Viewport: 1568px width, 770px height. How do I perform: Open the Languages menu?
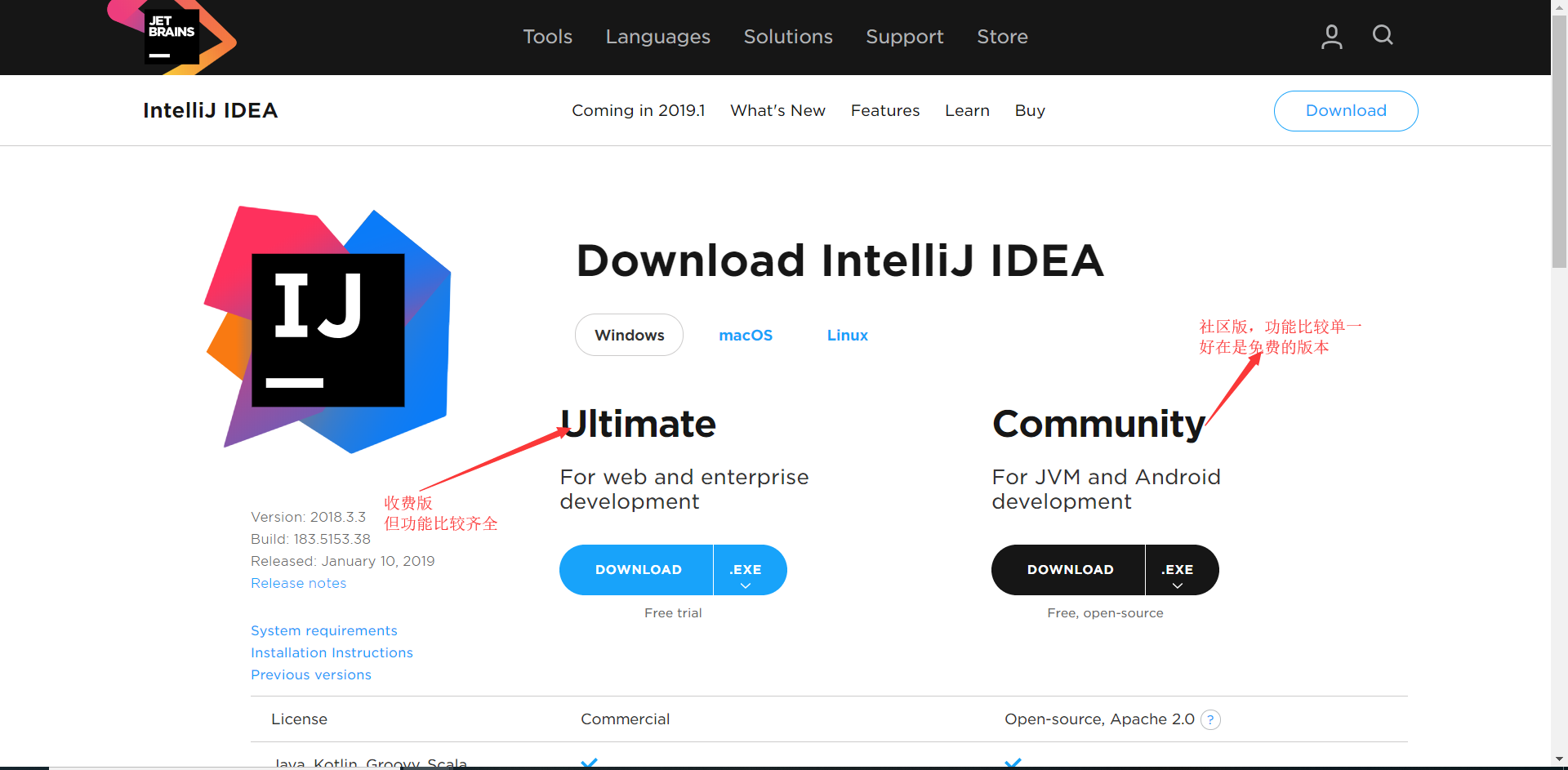click(x=657, y=37)
